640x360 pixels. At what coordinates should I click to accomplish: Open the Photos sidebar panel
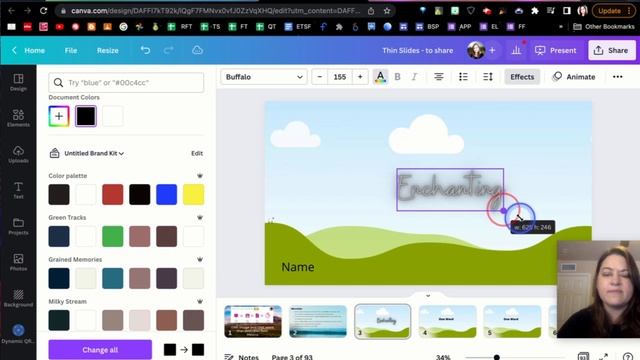point(18,262)
